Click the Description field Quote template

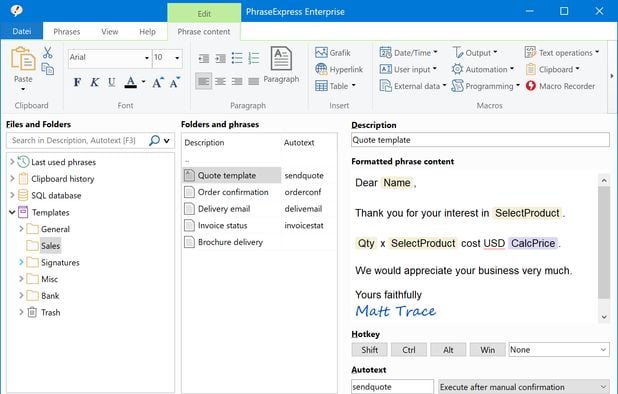(480, 140)
